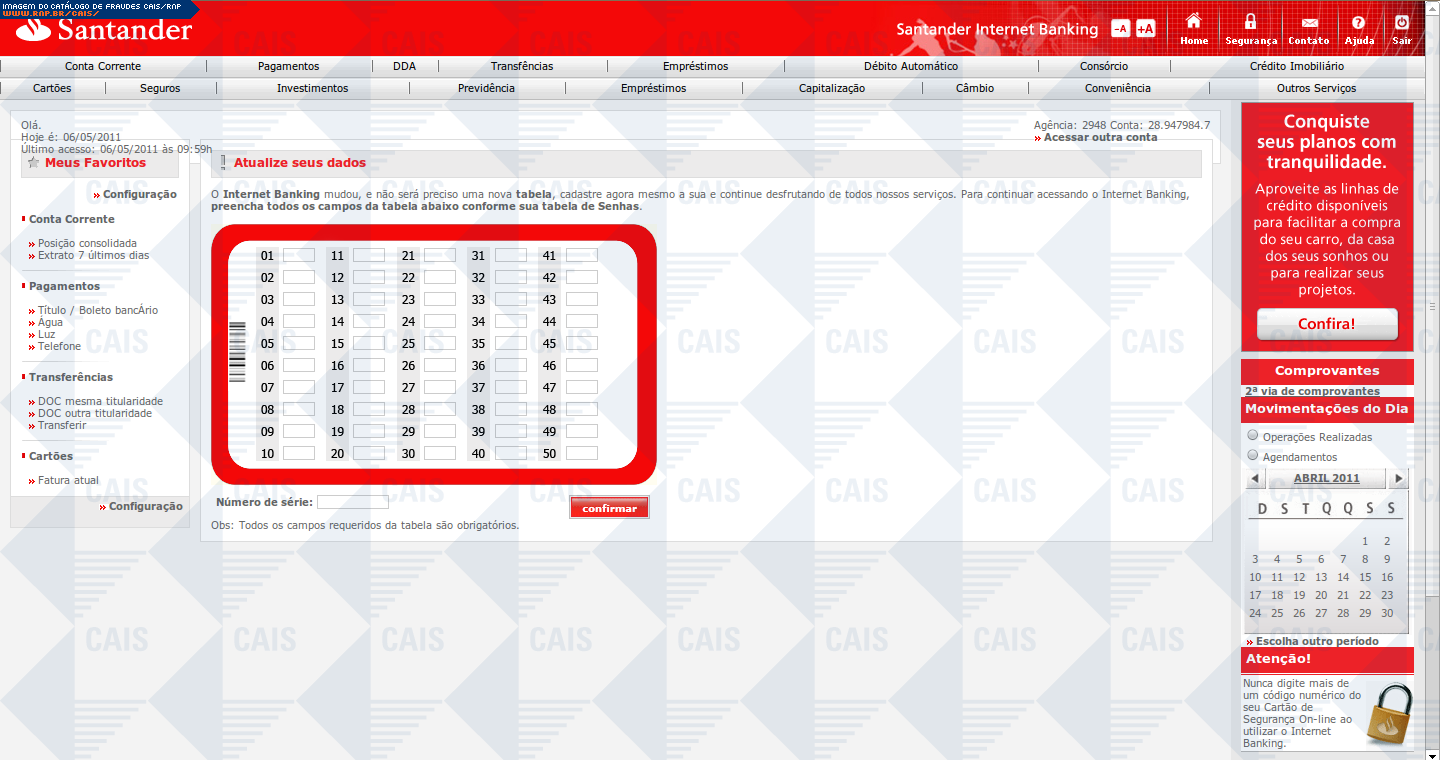The width and height of the screenshot is (1440, 760).
Task: Click the Confira! banner button
Action: 1326,324
